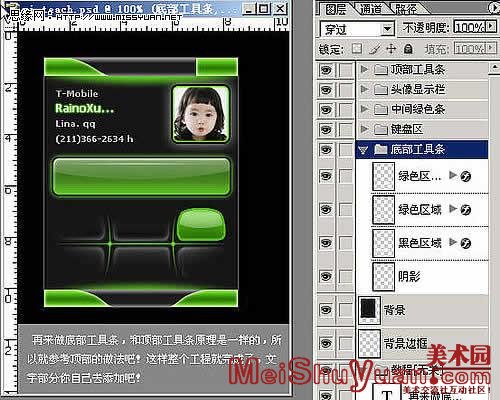
Task: Open the blend mode dropdown 穿过
Action: (x=357, y=29)
